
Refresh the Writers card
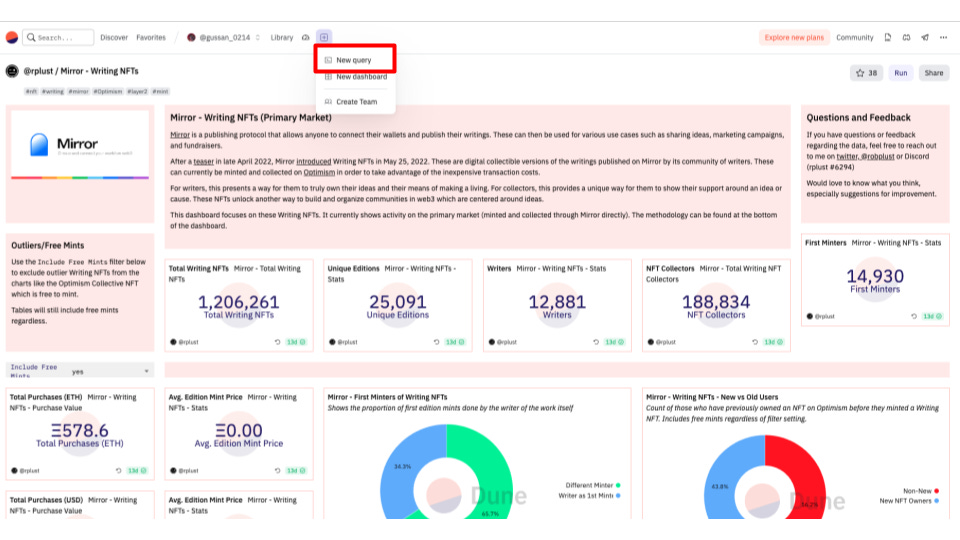(x=596, y=342)
